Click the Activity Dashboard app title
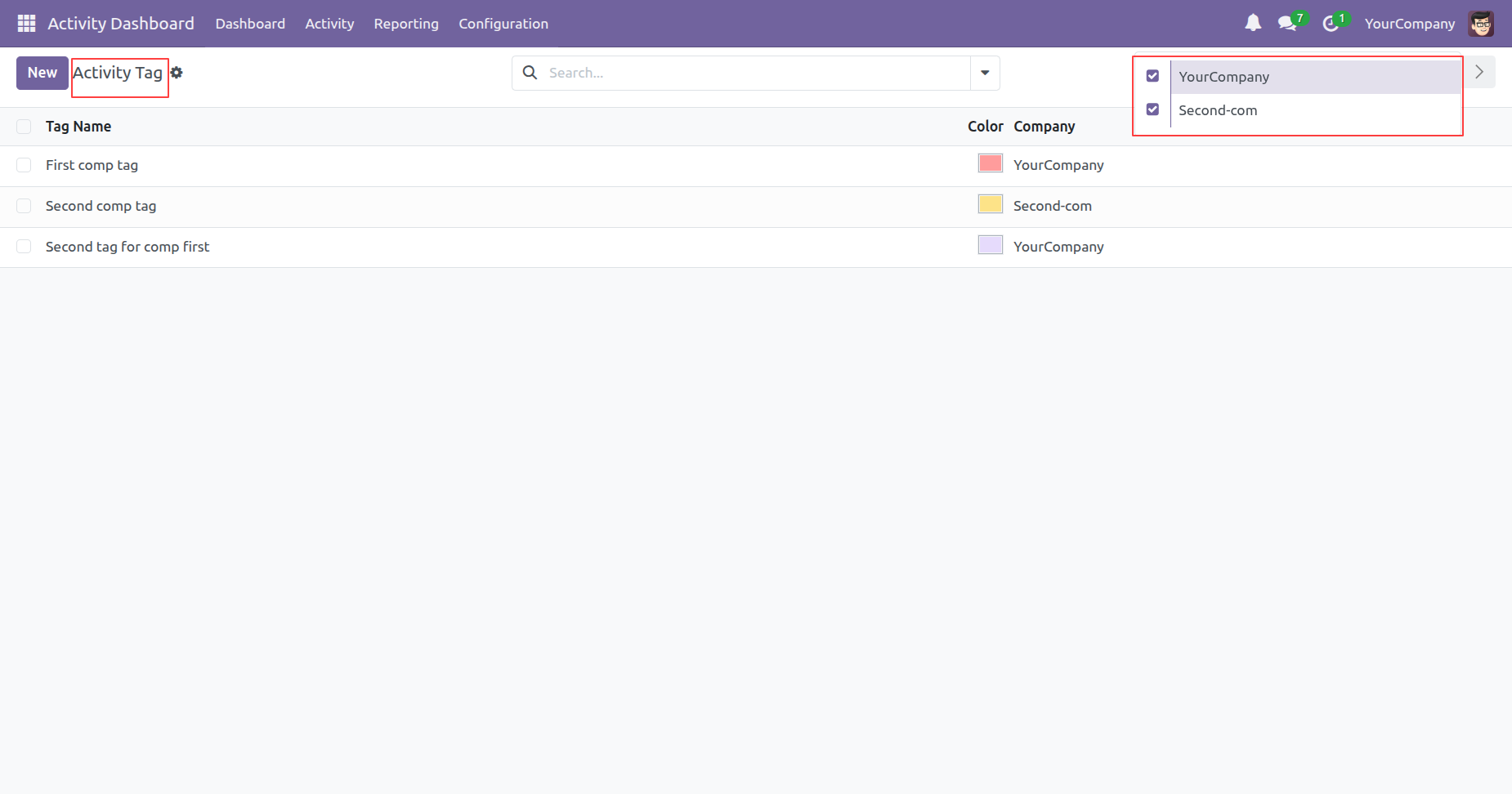This screenshot has height=794, width=1512. [121, 24]
